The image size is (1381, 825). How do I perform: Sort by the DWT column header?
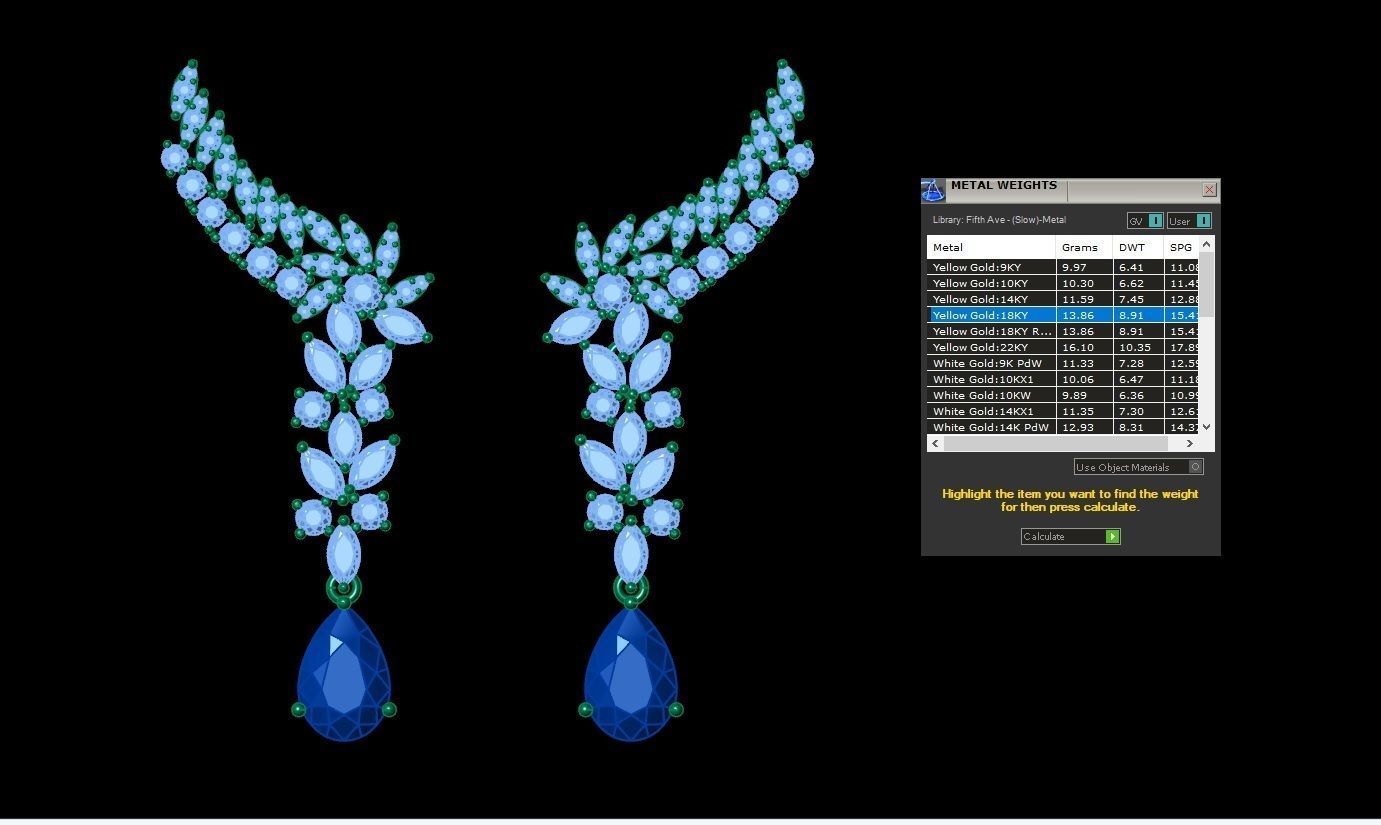(1138, 247)
